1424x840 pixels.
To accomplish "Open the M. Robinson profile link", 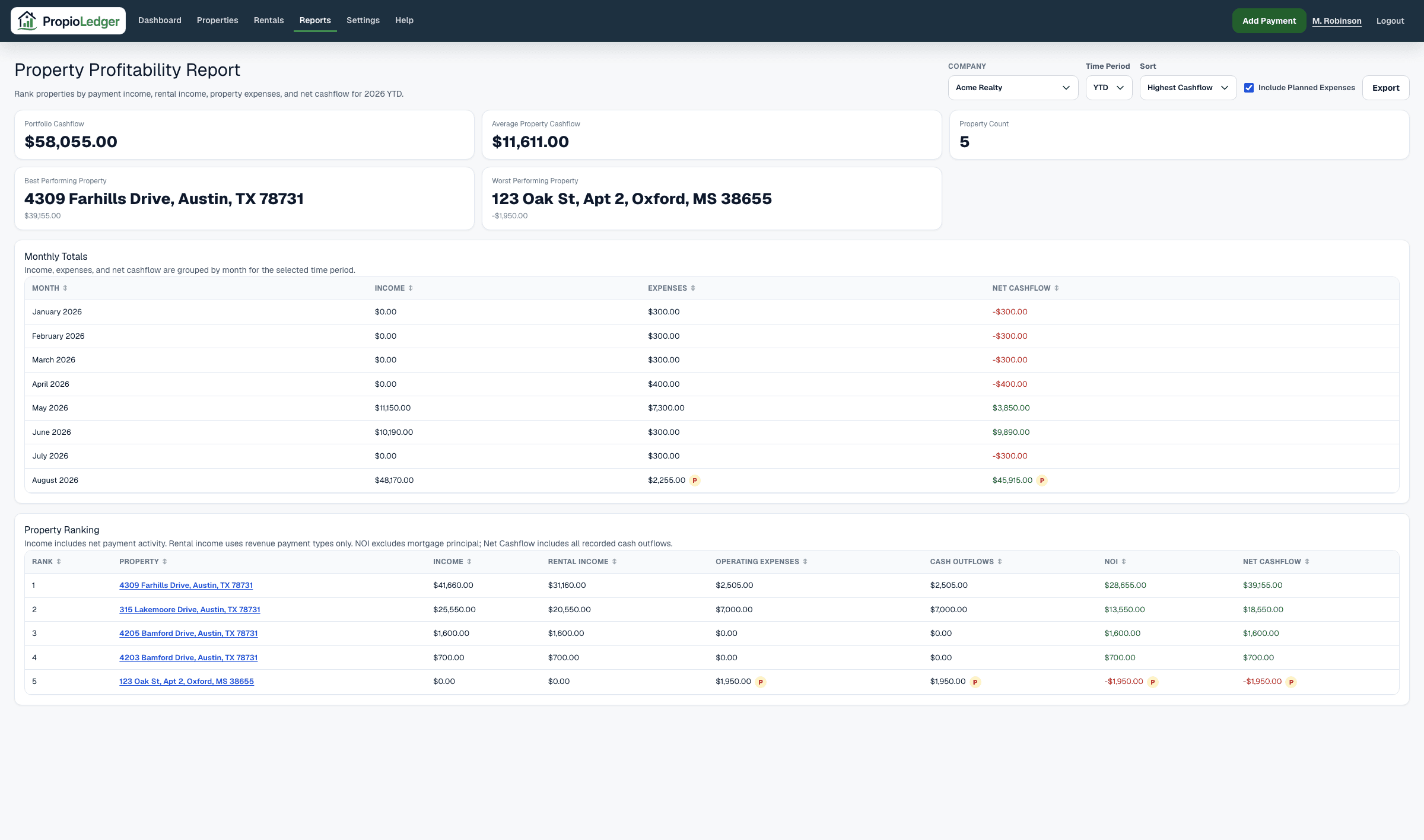I will (1337, 21).
